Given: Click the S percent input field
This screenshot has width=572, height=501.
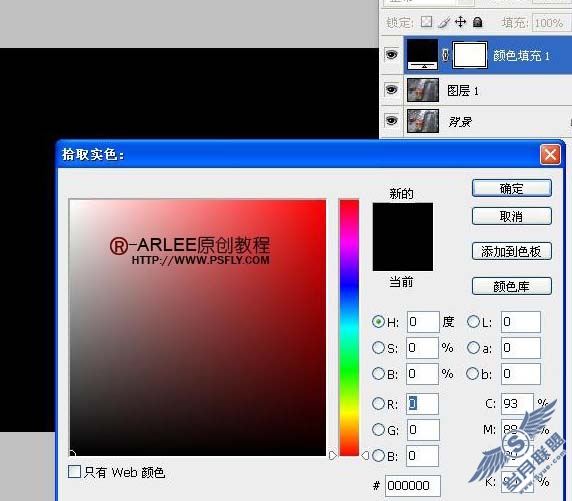Looking at the screenshot, I should click(x=422, y=348).
